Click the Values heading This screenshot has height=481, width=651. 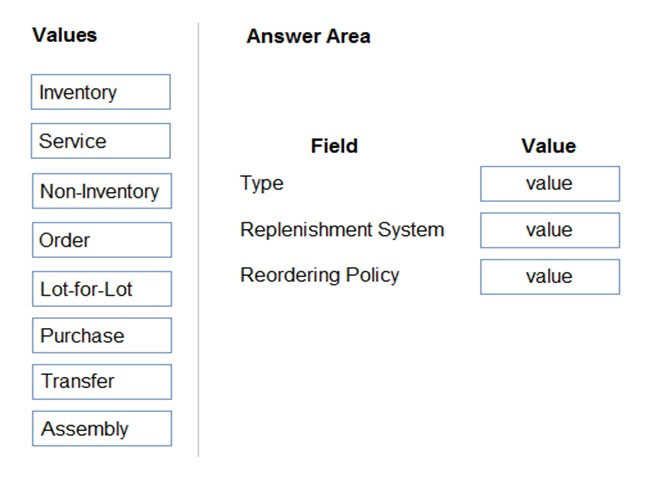point(65,35)
